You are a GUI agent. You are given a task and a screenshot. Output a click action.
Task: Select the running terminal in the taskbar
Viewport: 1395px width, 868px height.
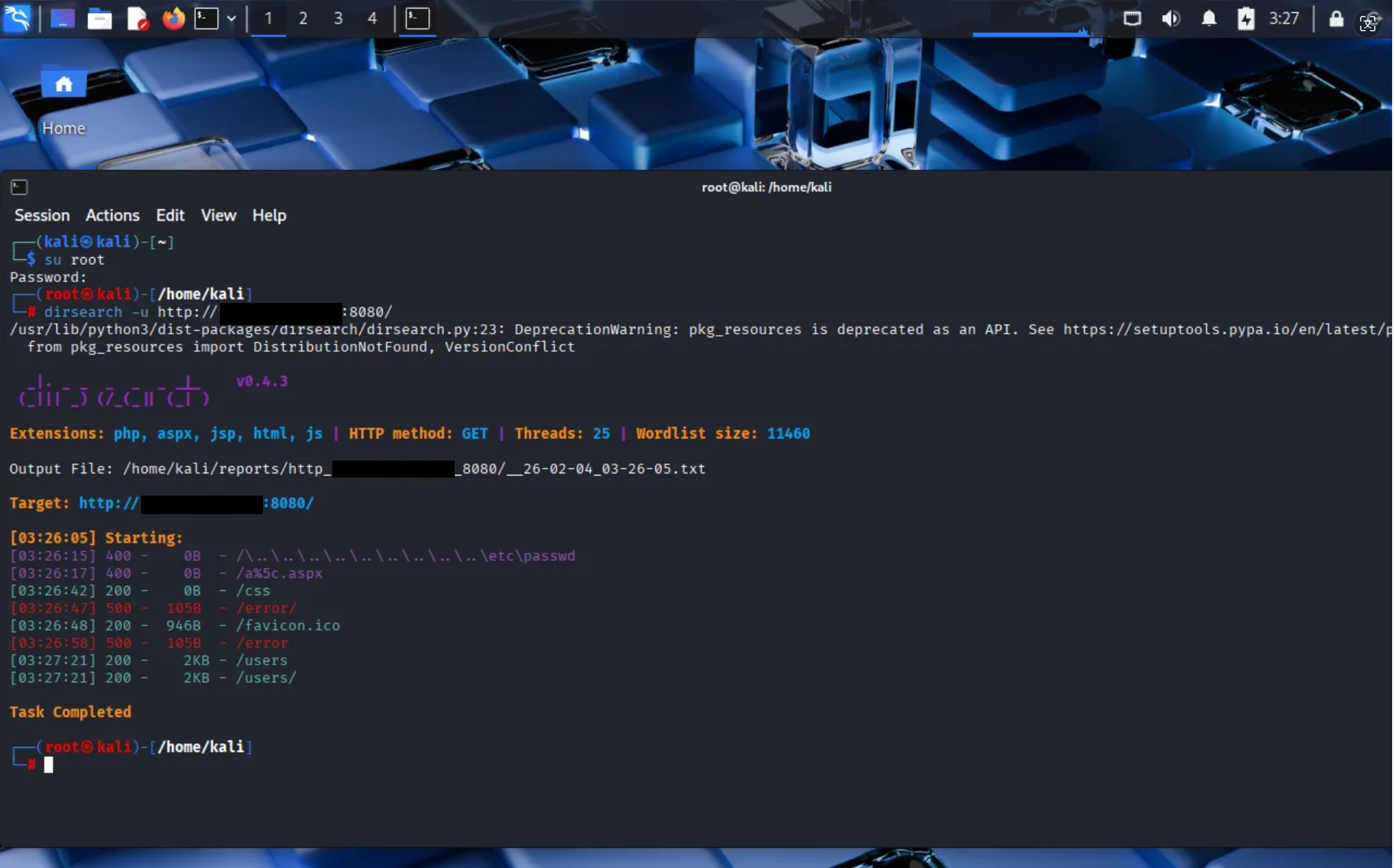tap(417, 19)
